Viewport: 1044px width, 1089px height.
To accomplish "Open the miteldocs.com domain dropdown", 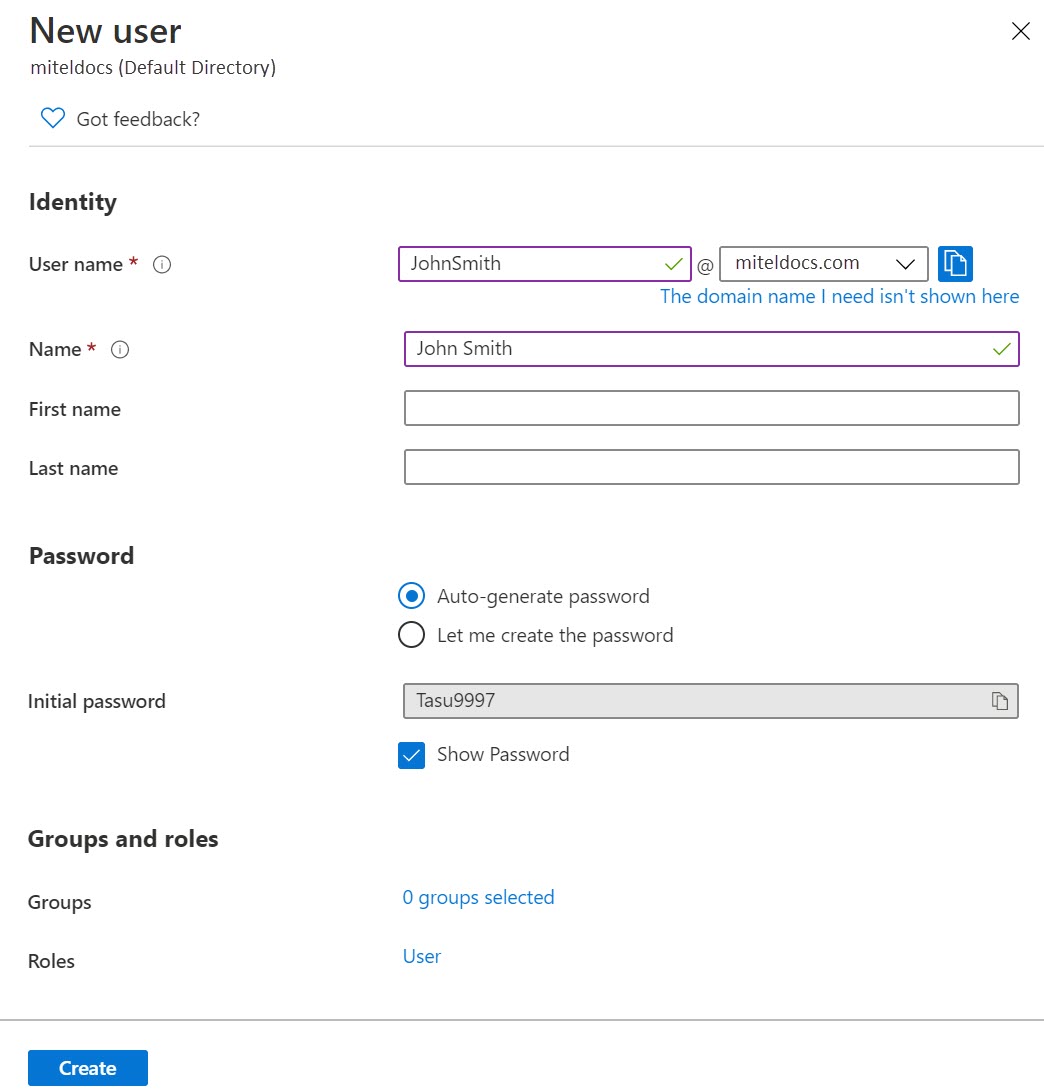I will pos(823,264).
